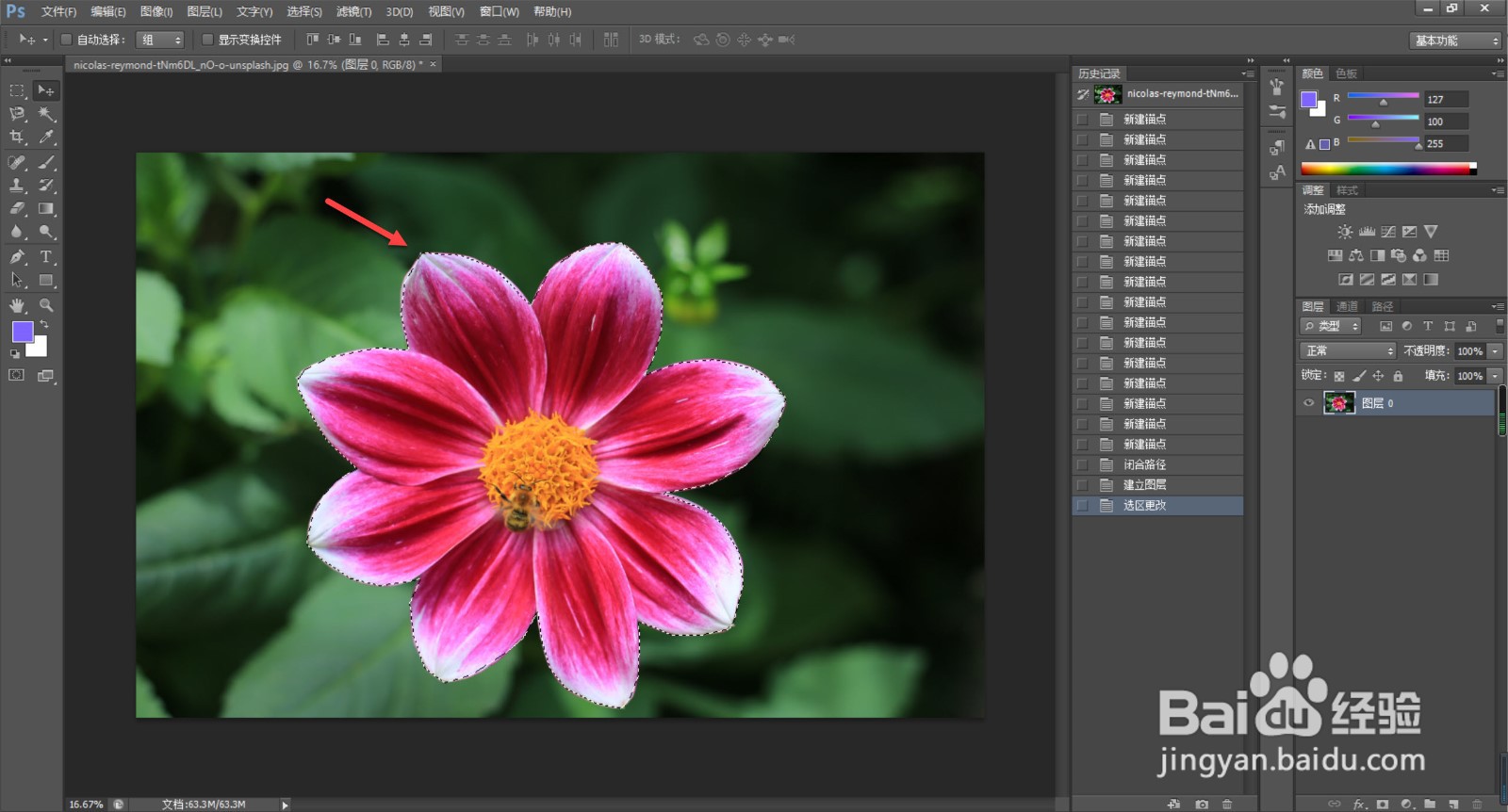1508x812 pixels.
Task: Open Color panel options menu
Action: 1498,73
